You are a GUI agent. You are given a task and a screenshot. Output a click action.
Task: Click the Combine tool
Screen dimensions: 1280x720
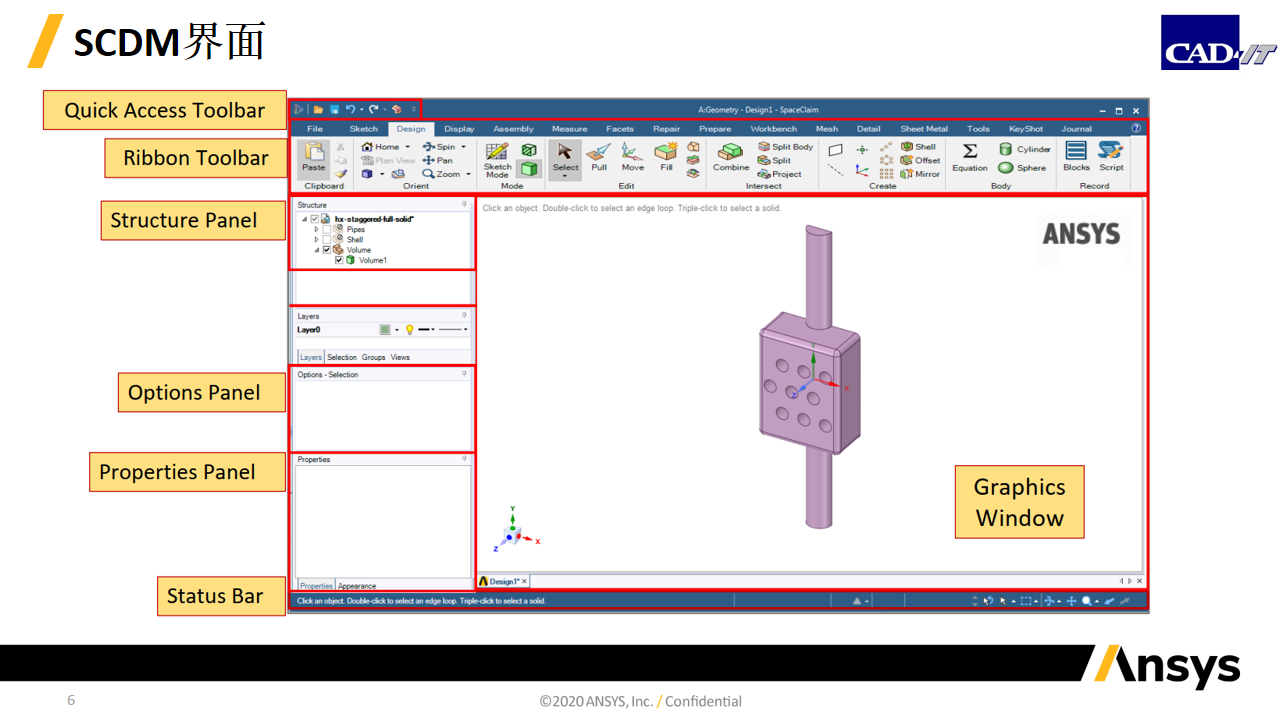731,157
